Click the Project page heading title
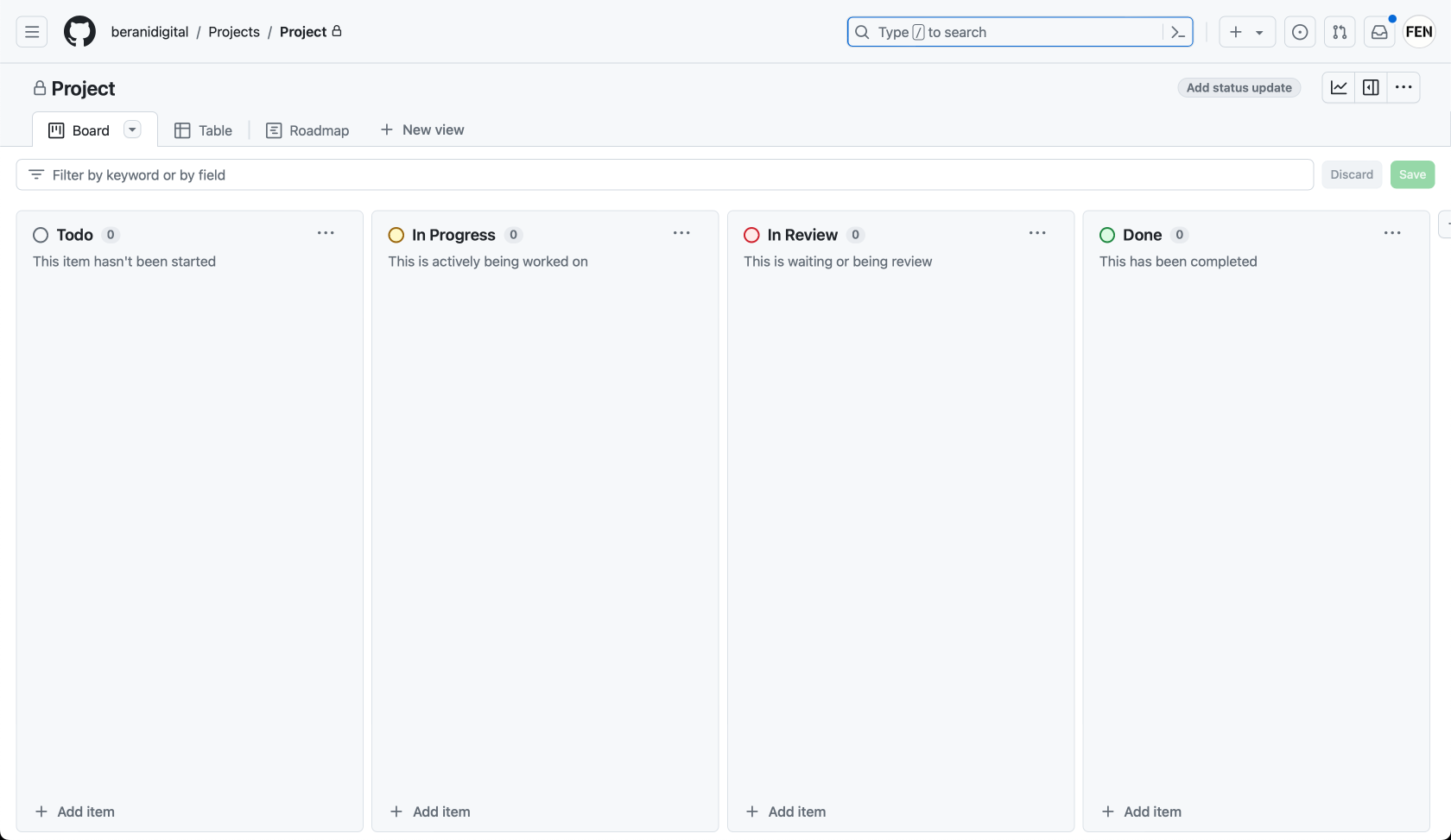 pyautogui.click(x=83, y=88)
